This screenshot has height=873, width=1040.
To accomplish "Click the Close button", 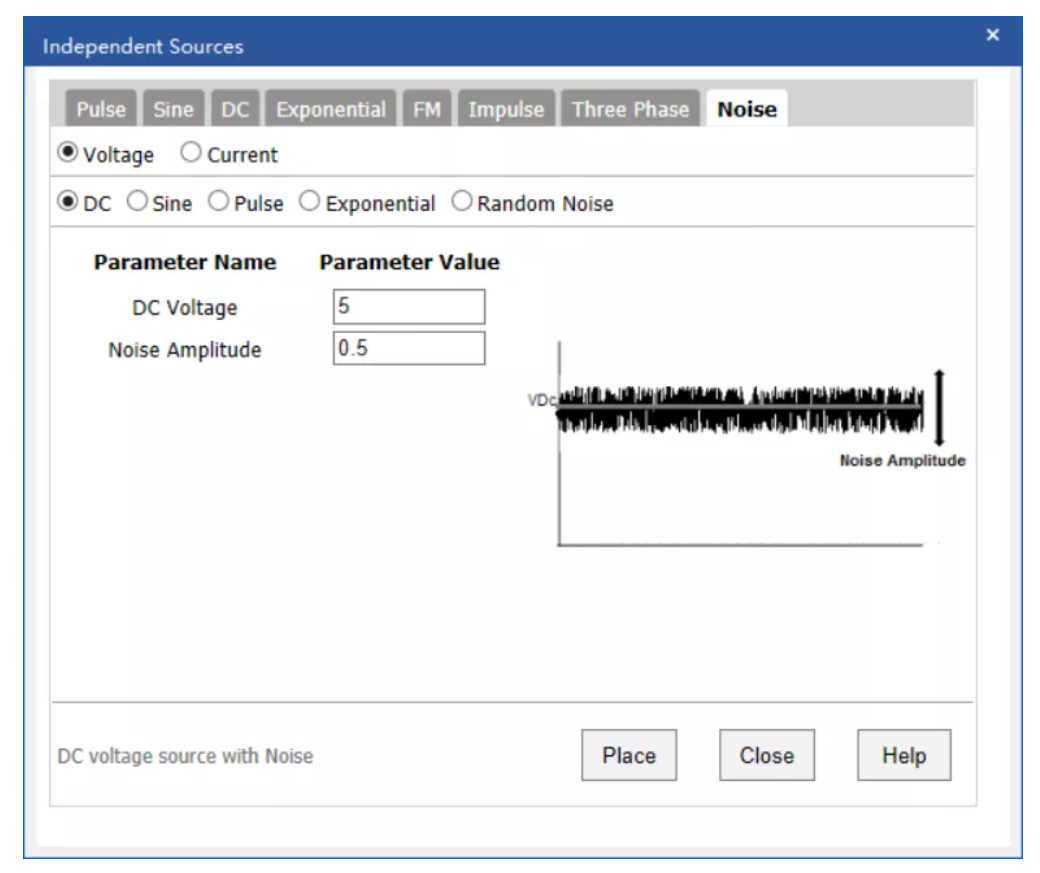I will coord(767,755).
